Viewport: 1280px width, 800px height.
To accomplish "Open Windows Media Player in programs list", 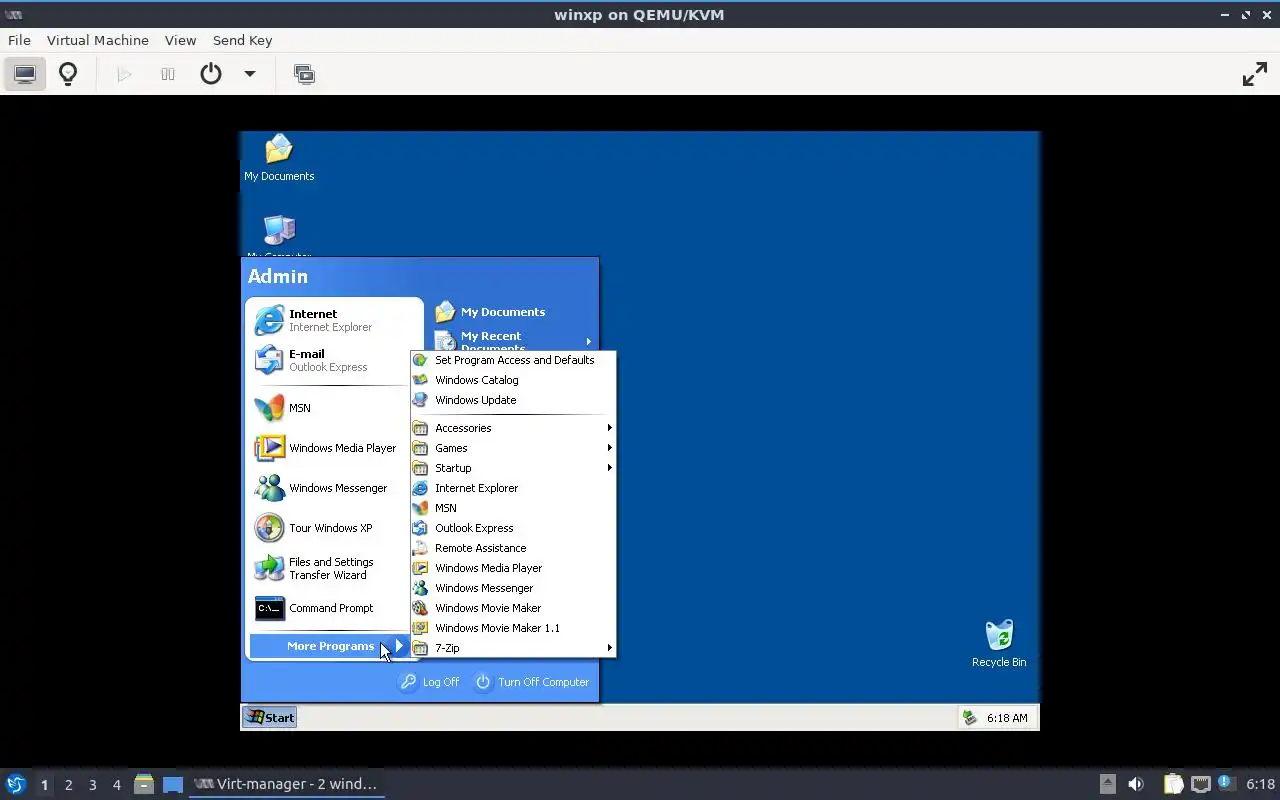I will point(513,568).
